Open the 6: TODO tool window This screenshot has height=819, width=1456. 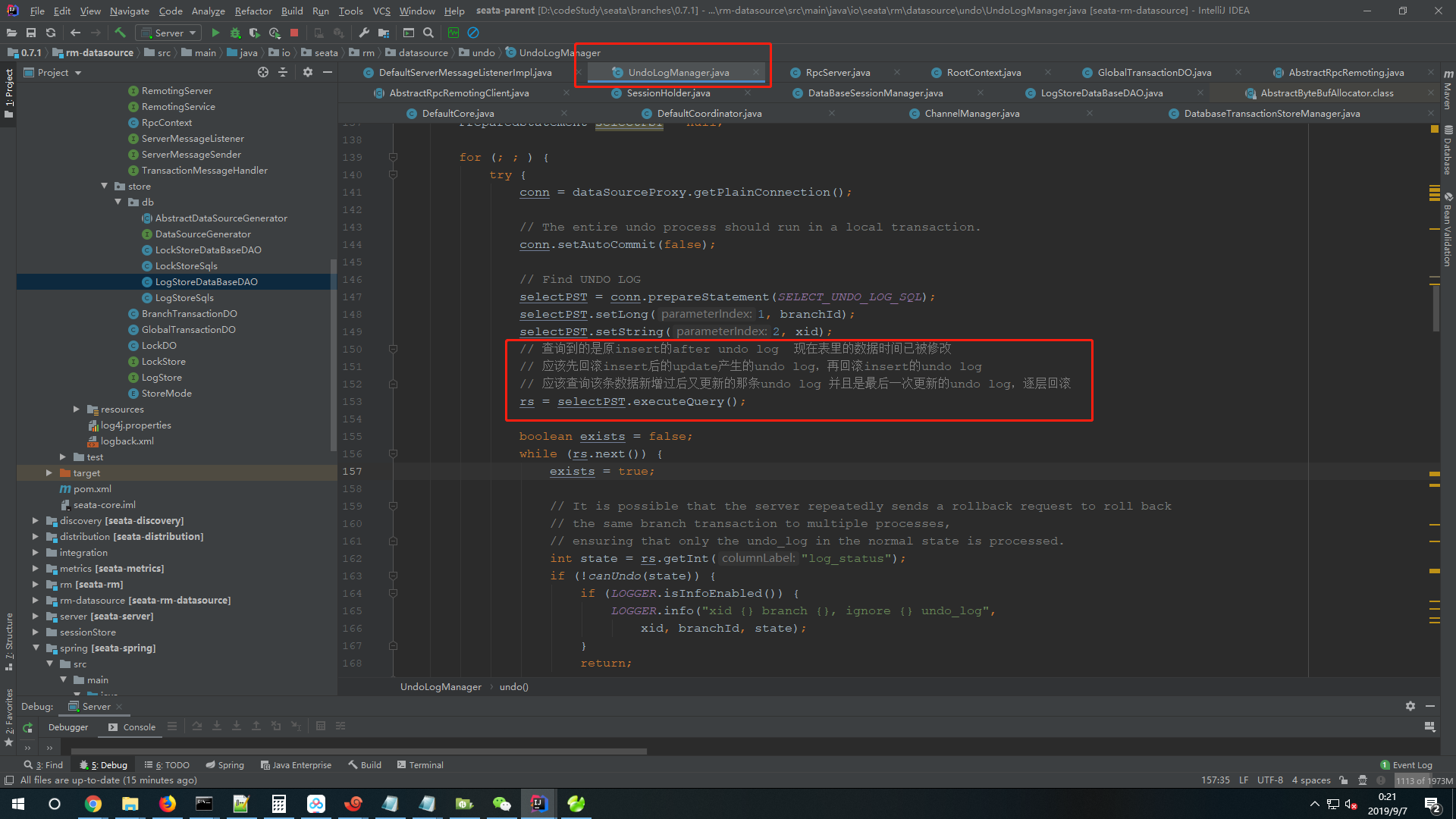tap(167, 764)
